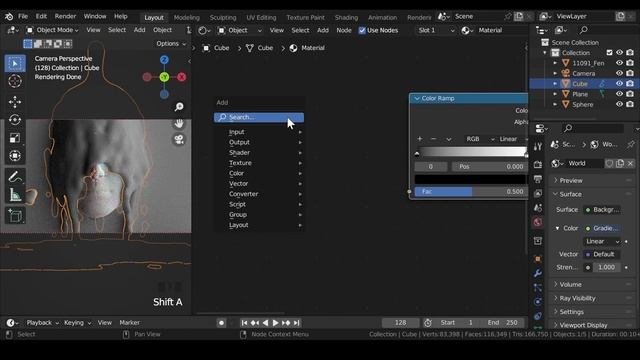Hide the 11091_Fen object in viewport
The width and height of the screenshot is (640, 360).
pos(619,63)
